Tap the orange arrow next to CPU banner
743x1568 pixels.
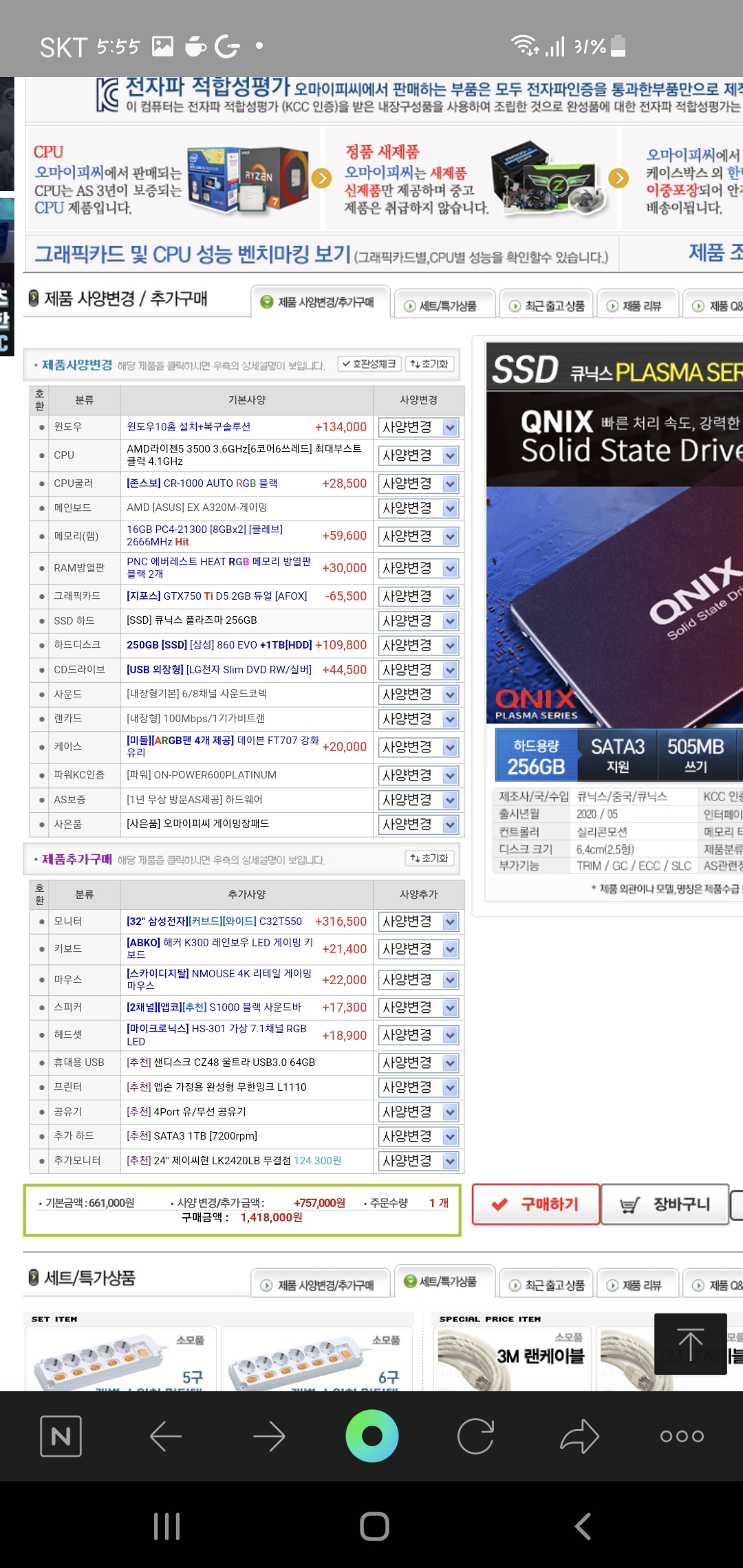point(321,178)
